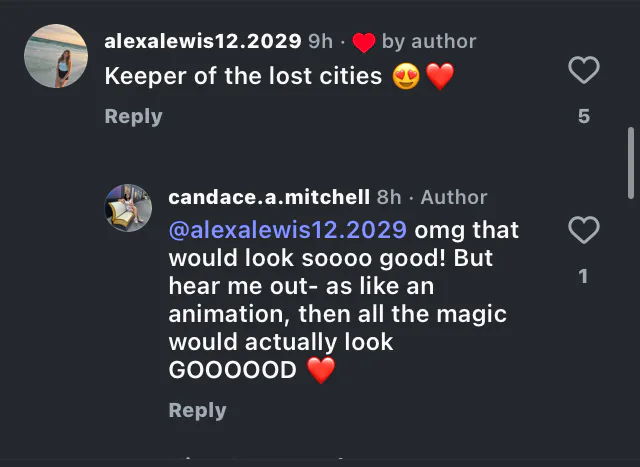View likes count 1 on author reply
The image size is (640, 467).
583,276
